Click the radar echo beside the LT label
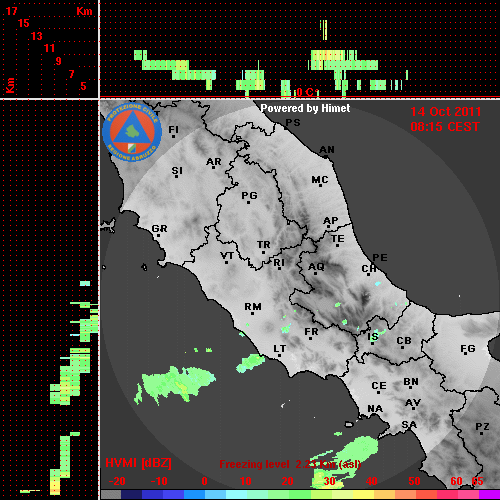Image resolution: width=500 pixels, height=500 pixels. pyautogui.click(x=251, y=363)
